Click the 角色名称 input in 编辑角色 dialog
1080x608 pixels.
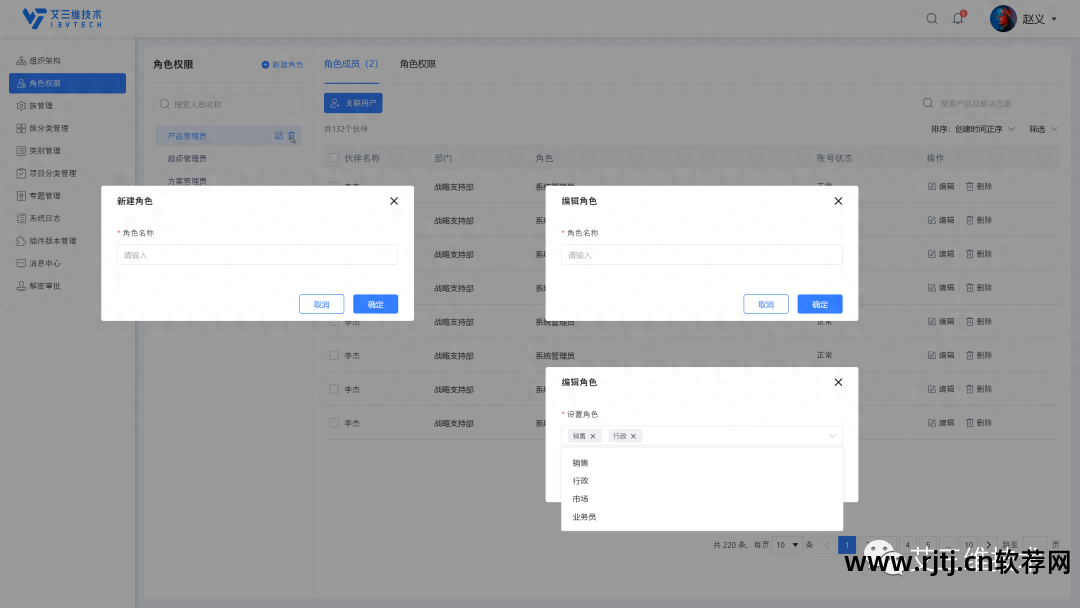(x=702, y=255)
